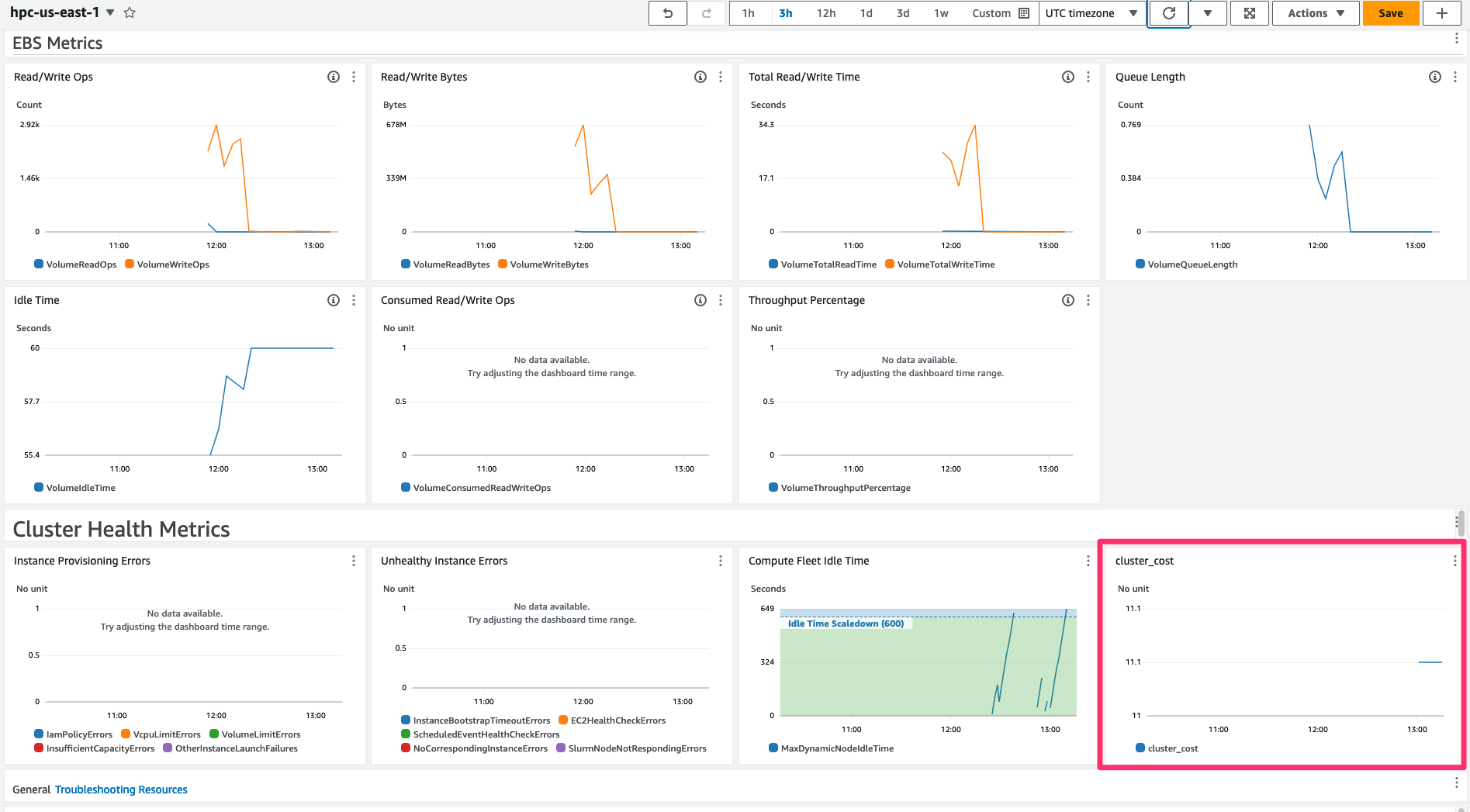The height and width of the screenshot is (812, 1470).
Task: Select the 3d time range
Action: 903,13
